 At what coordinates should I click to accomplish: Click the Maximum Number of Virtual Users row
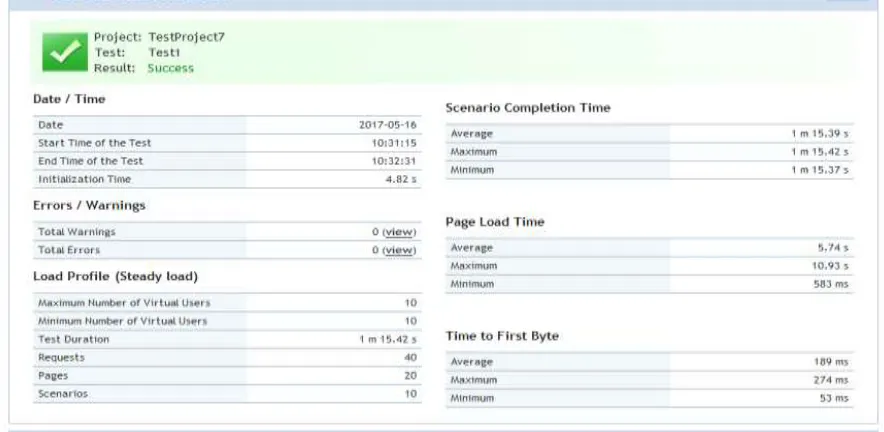(227, 303)
